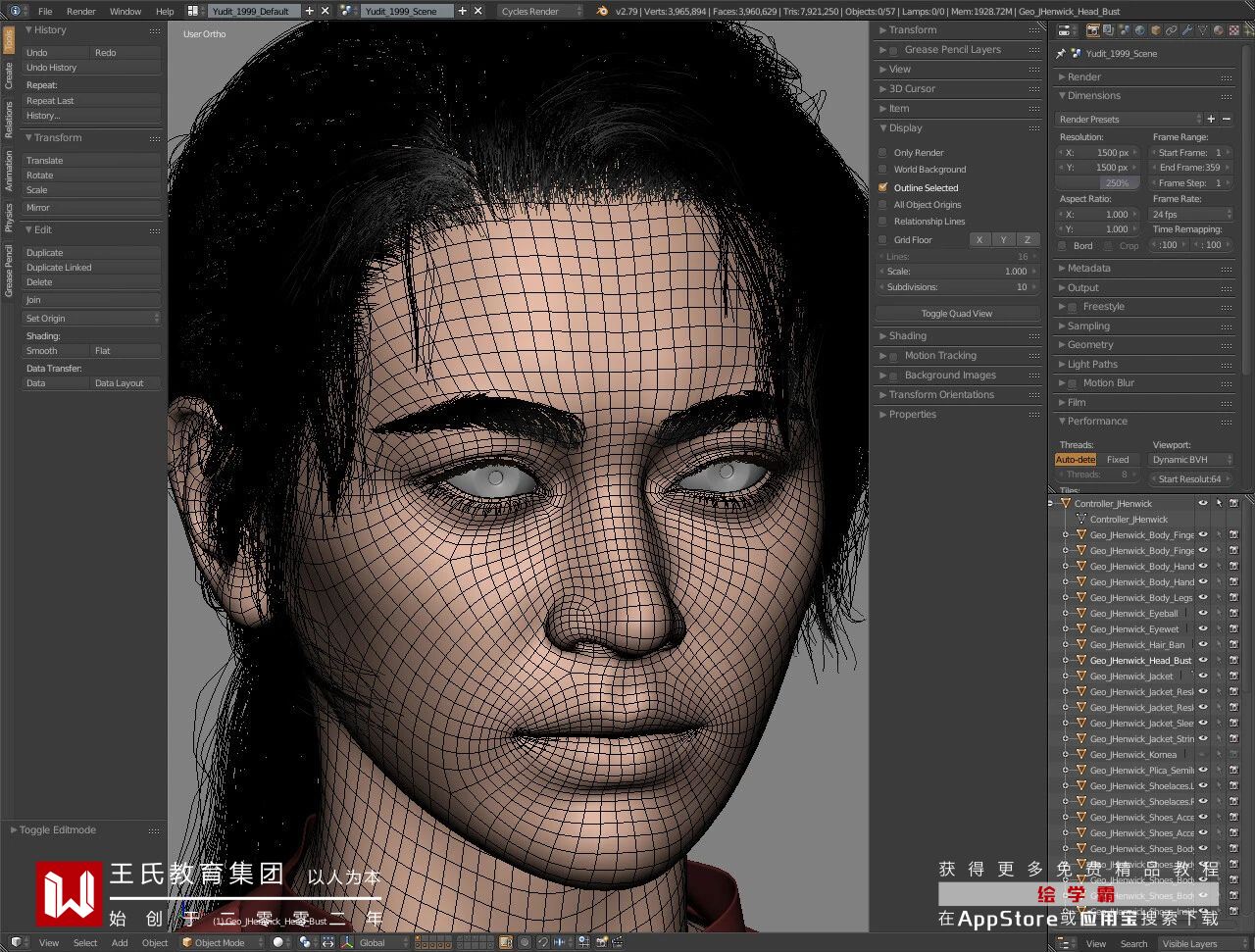Click the Translate button

tap(91, 161)
